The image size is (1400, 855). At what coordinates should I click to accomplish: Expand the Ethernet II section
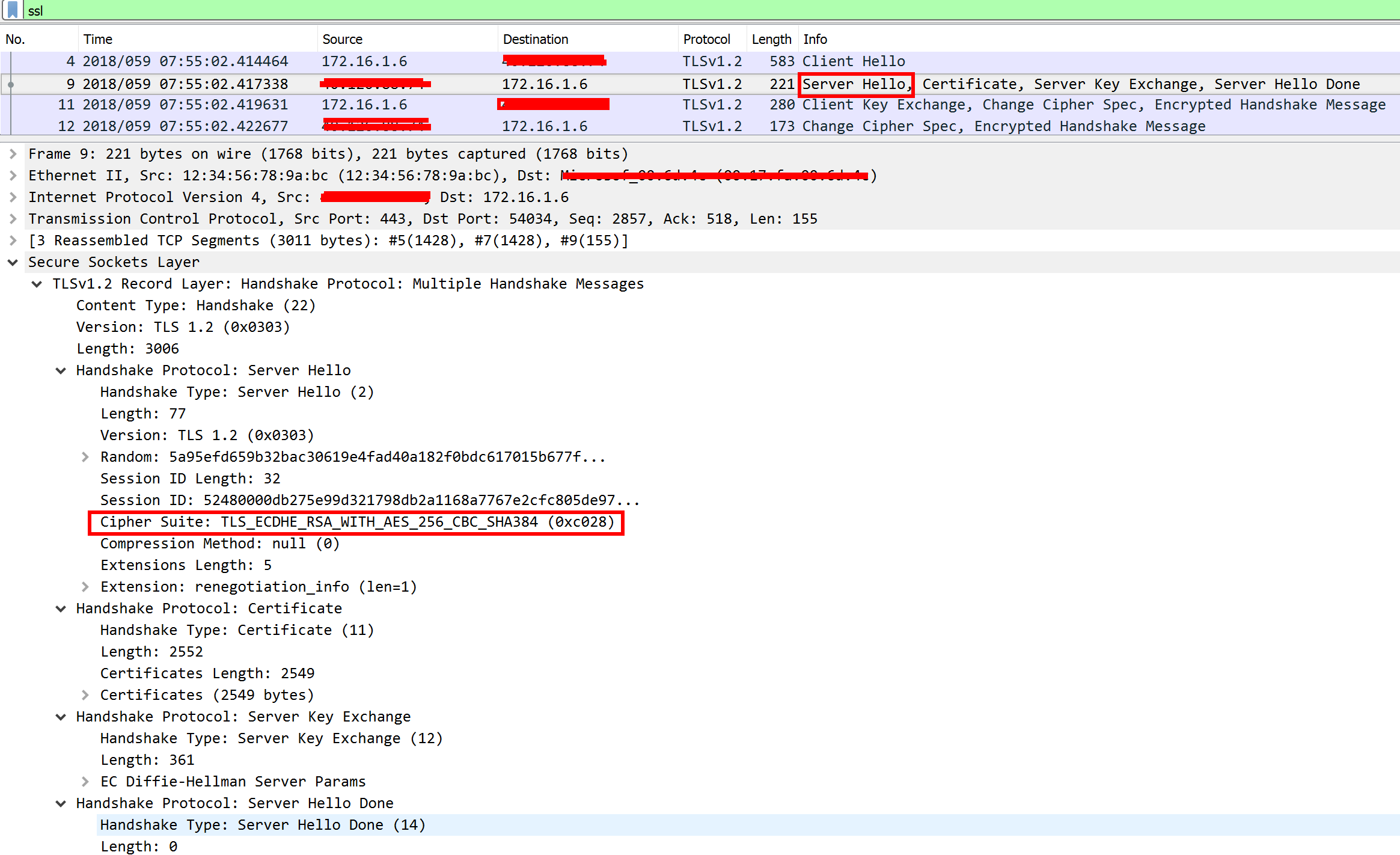coord(13,176)
